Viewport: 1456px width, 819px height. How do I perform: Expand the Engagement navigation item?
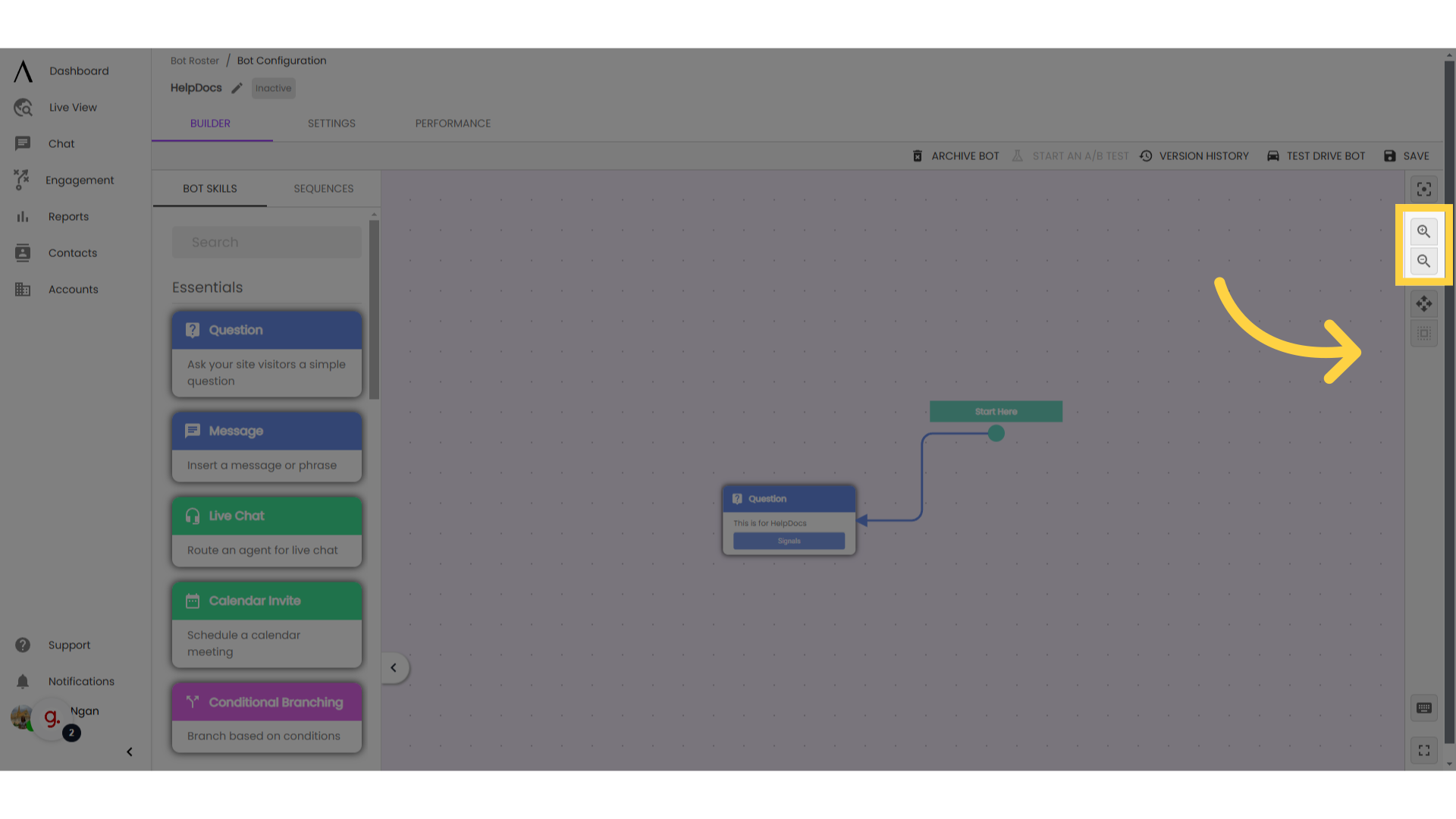pos(79,179)
